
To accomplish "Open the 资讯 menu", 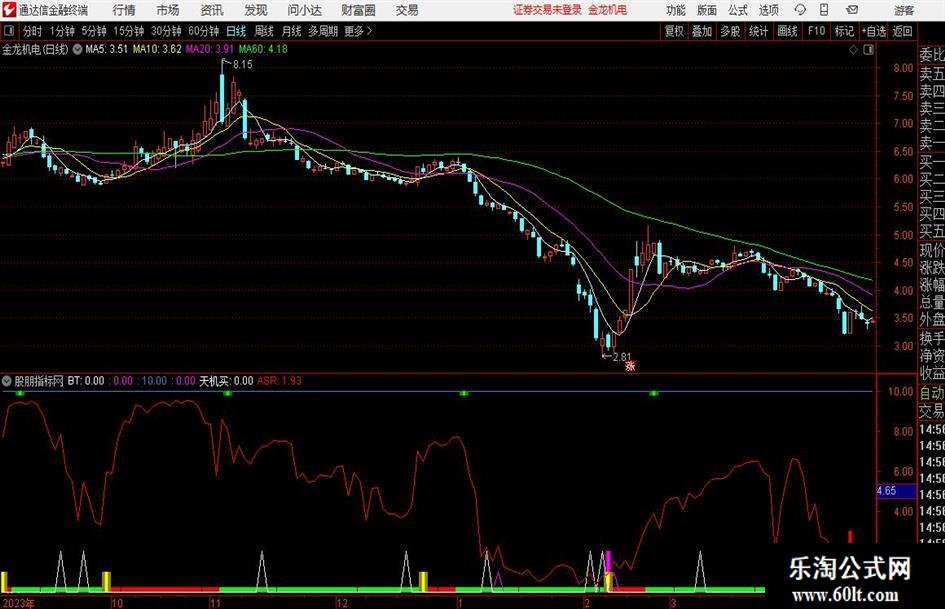I will pos(212,10).
